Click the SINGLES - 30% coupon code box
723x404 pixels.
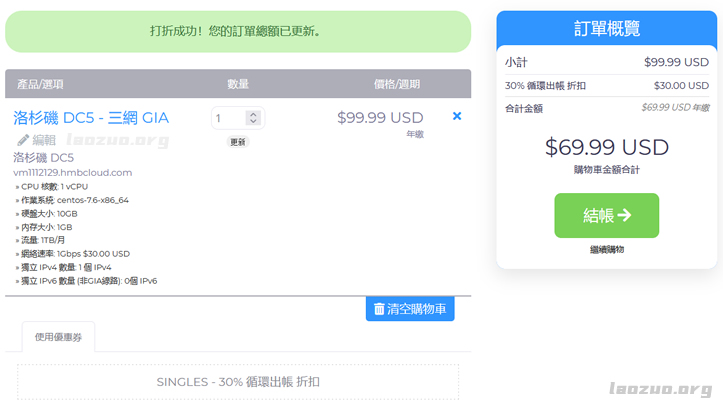click(x=238, y=382)
